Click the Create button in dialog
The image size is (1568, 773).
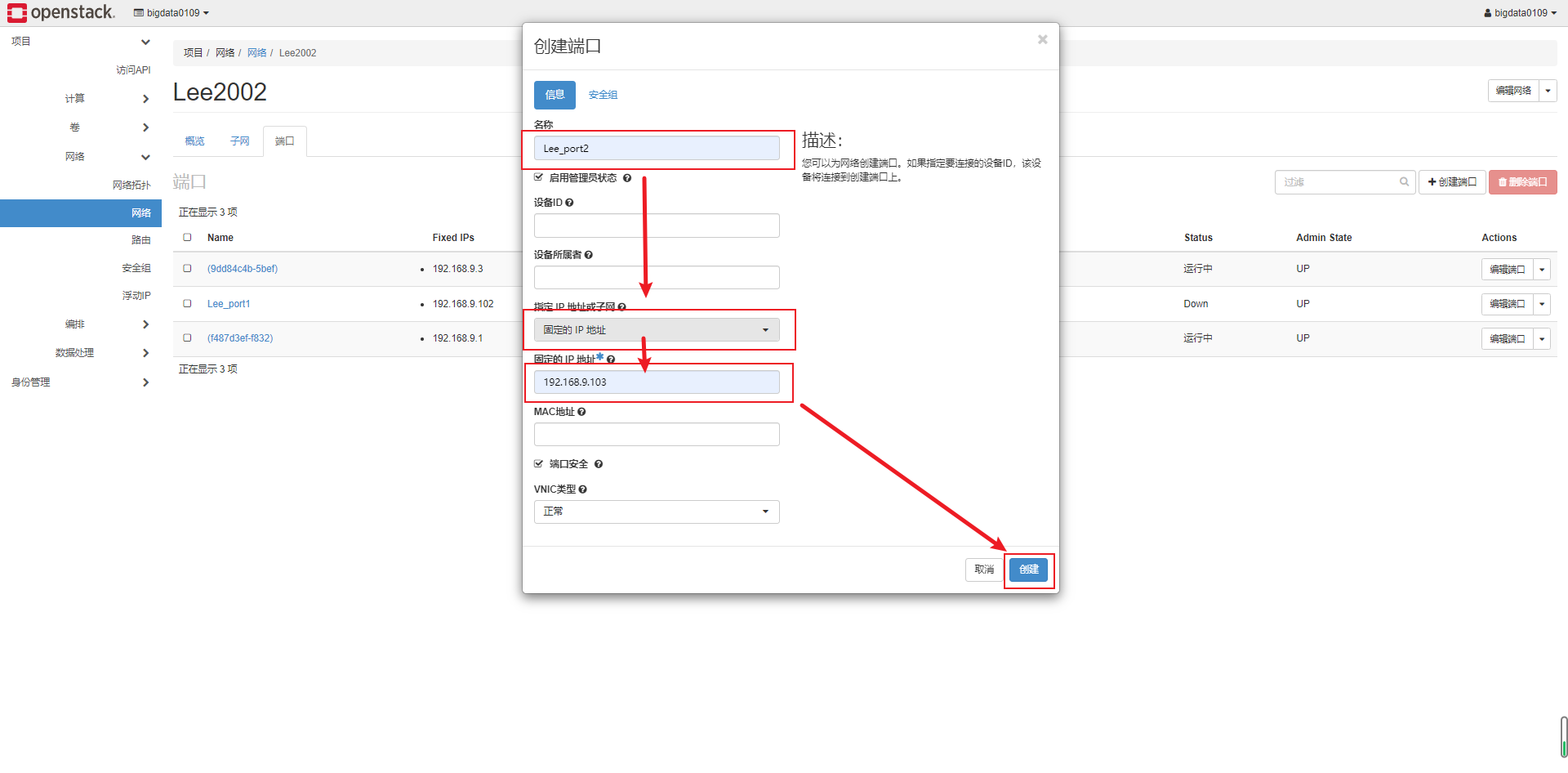[1028, 570]
